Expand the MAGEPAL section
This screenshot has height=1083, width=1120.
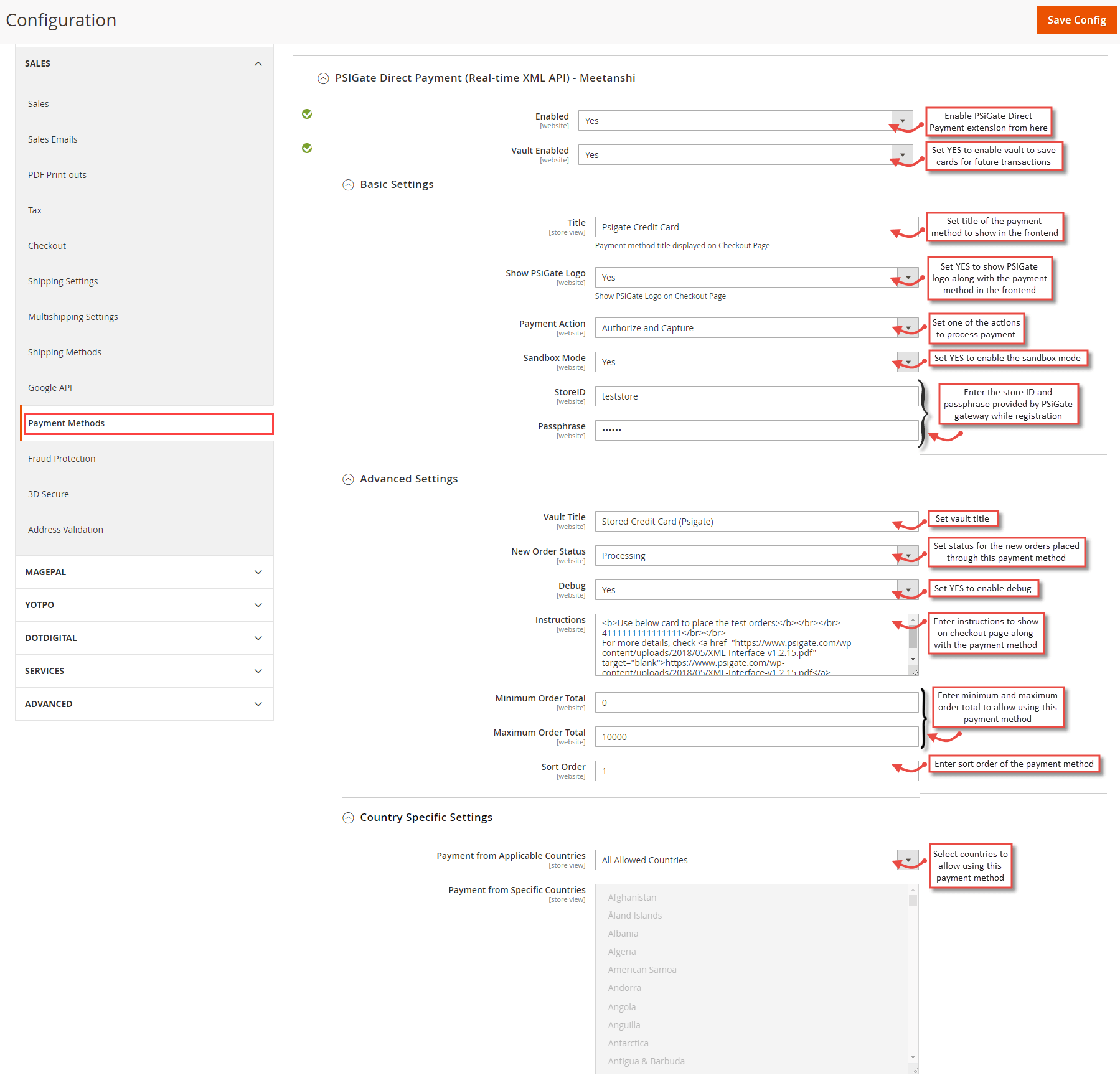tap(144, 572)
